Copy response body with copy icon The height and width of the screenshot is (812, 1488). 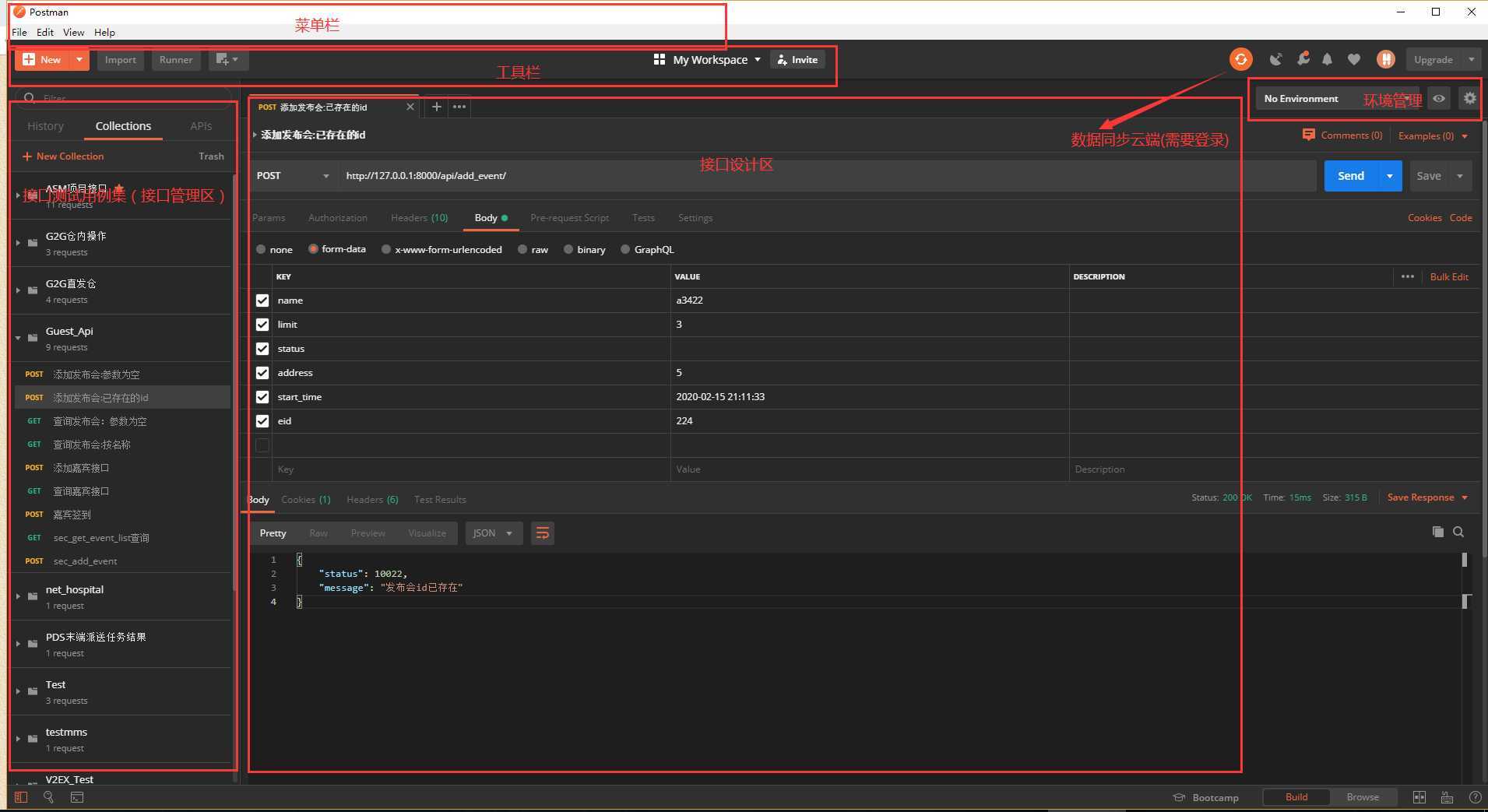[1437, 532]
